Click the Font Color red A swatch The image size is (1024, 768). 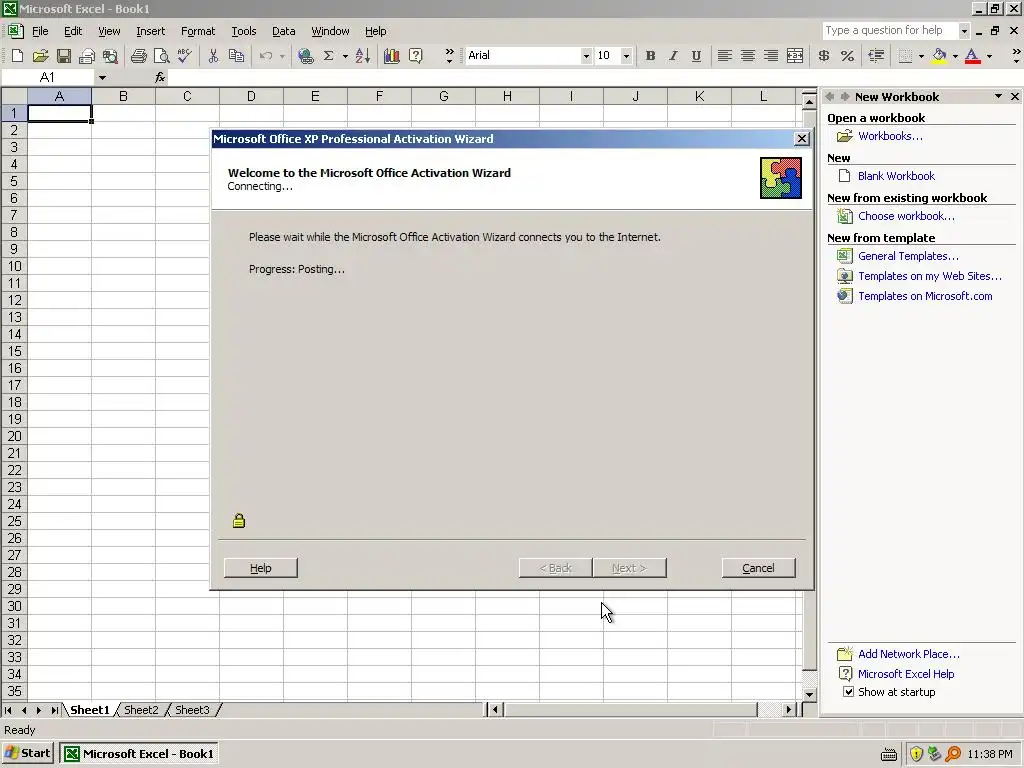972,56
